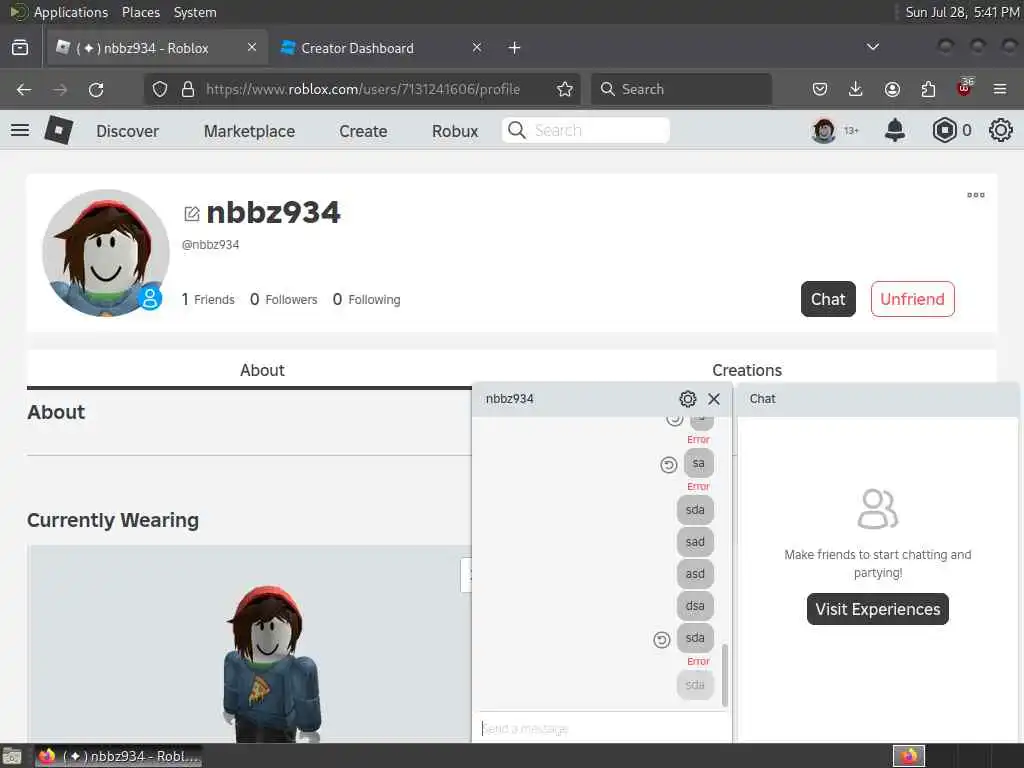The image size is (1024, 768).
Task: Click the URL address bar
Action: click(362, 89)
